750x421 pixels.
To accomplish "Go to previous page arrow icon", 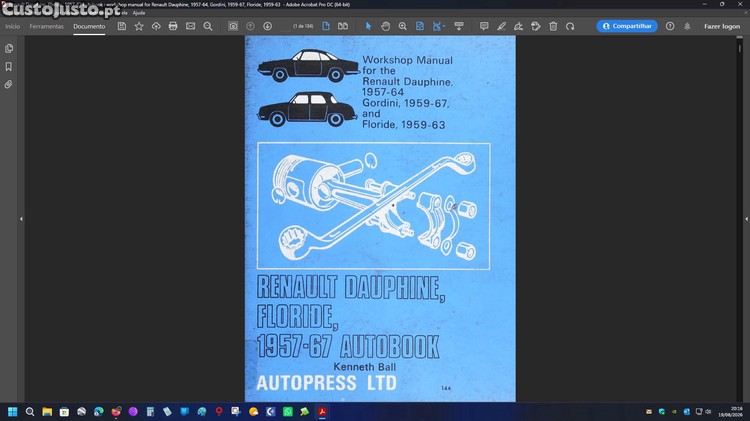I will click(250, 26).
